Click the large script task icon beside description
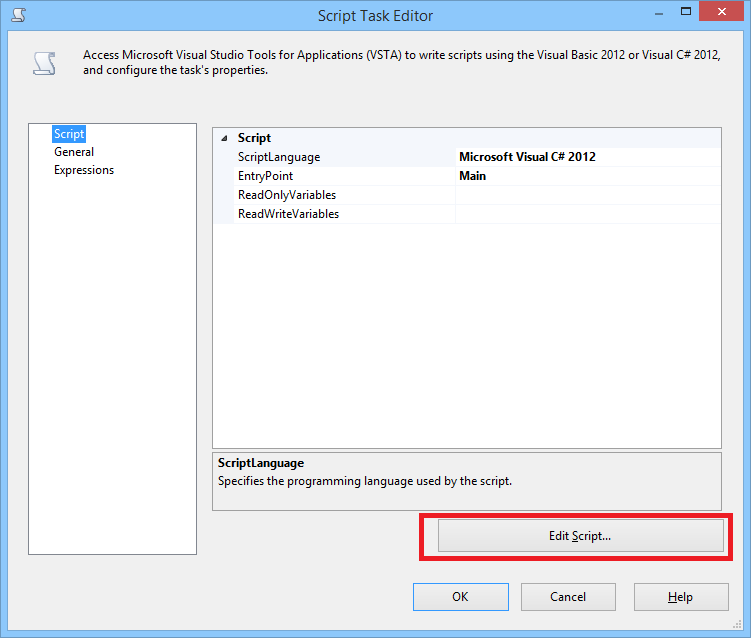This screenshot has height=638, width=751. 45,63
